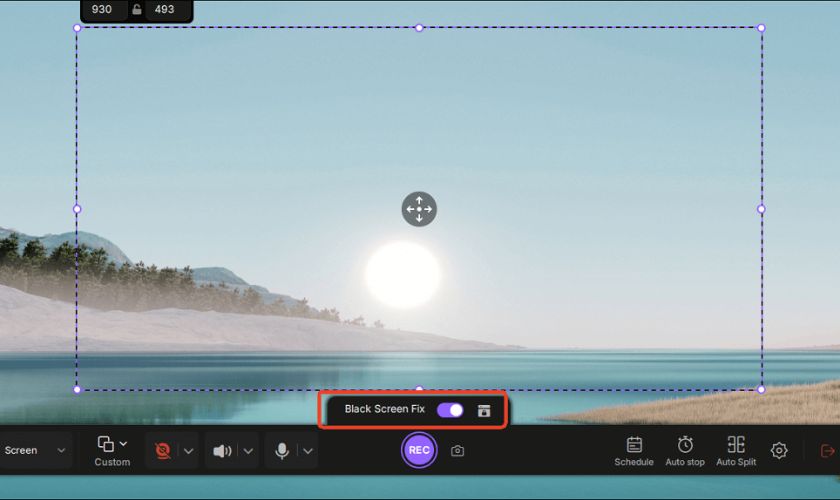The image size is (840, 500).
Task: Expand the webcam options chevron
Action: pyautogui.click(x=189, y=451)
